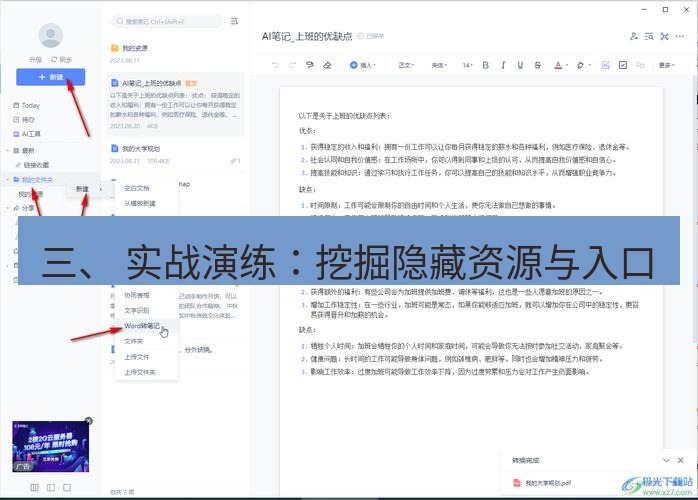Apply the red font color A
698x500 pixels.
[558, 65]
